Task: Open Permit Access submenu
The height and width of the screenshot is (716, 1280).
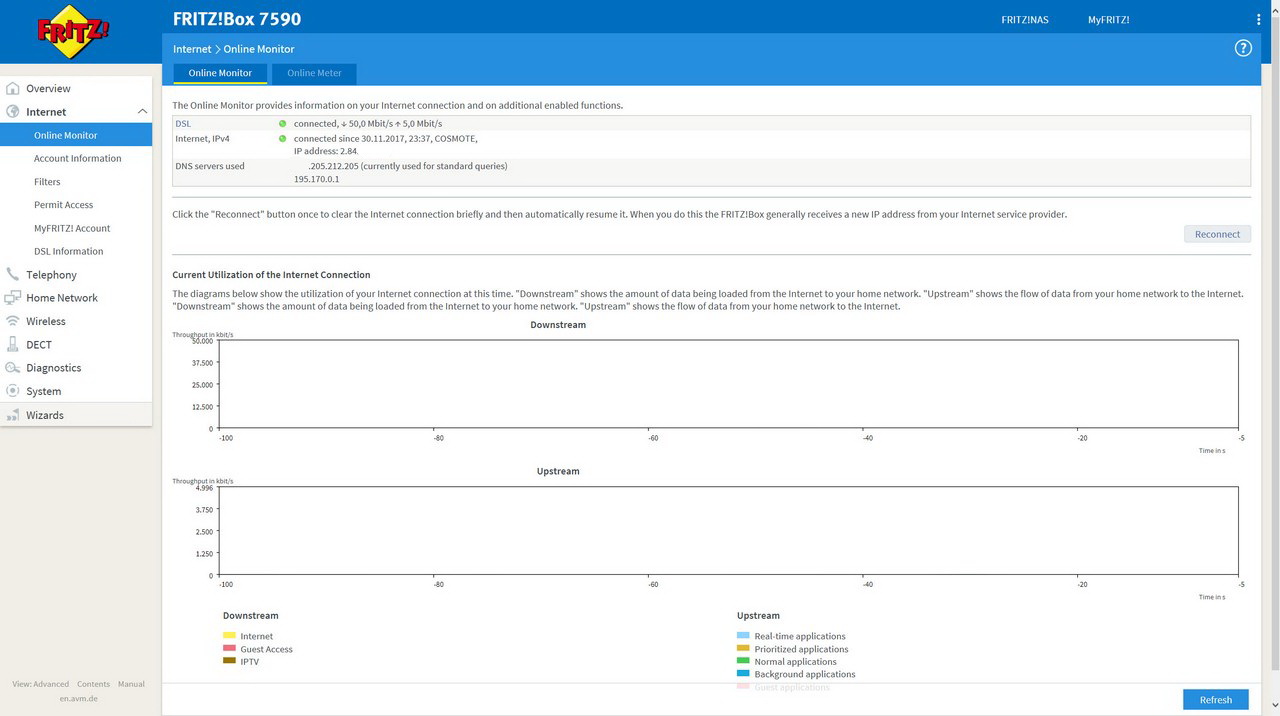Action: [63, 205]
